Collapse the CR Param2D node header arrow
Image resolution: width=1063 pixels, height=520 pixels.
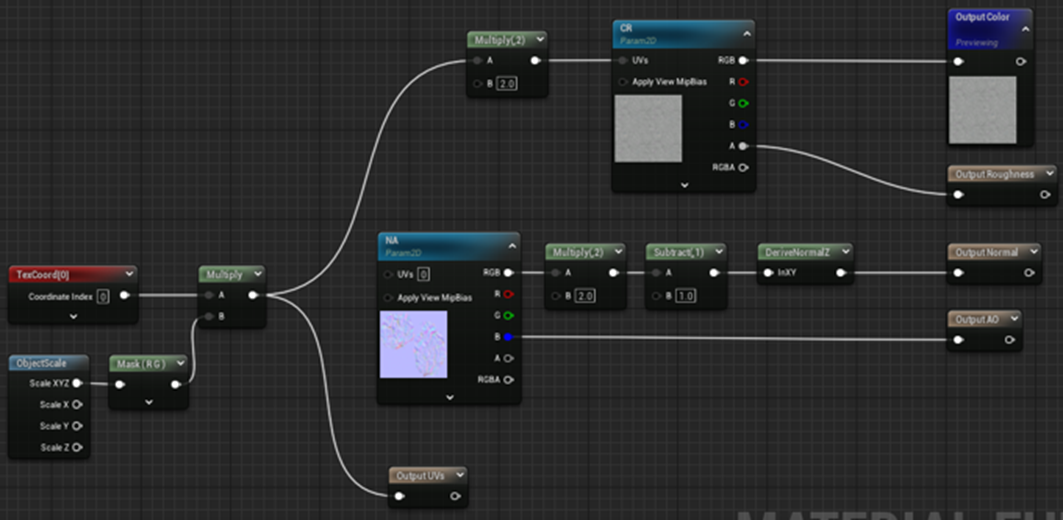(746, 33)
